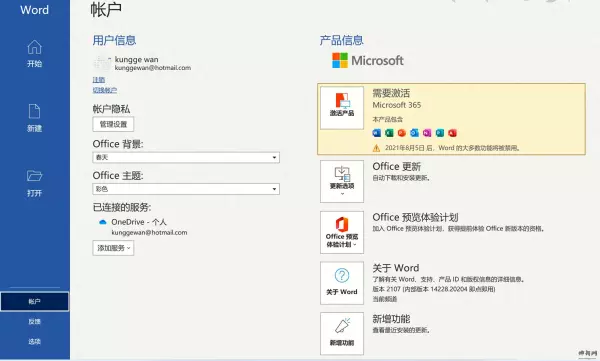Open the 开始 (Home) page in sidebar
600x361 pixels.
[x=34, y=54]
